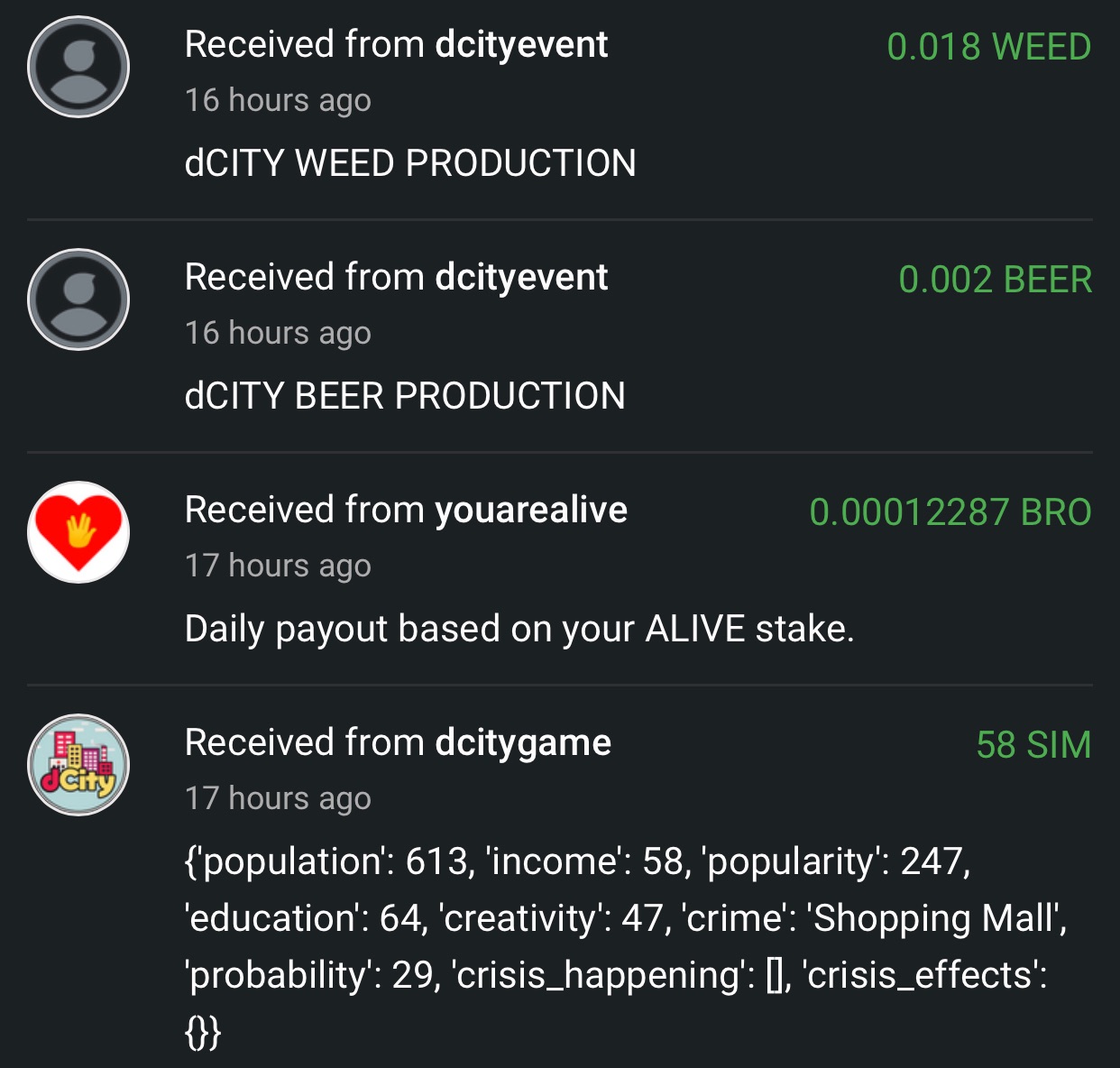Select the 0.00012287 BRO amount
Viewport: 1120px width, 1068px height.
click(950, 512)
